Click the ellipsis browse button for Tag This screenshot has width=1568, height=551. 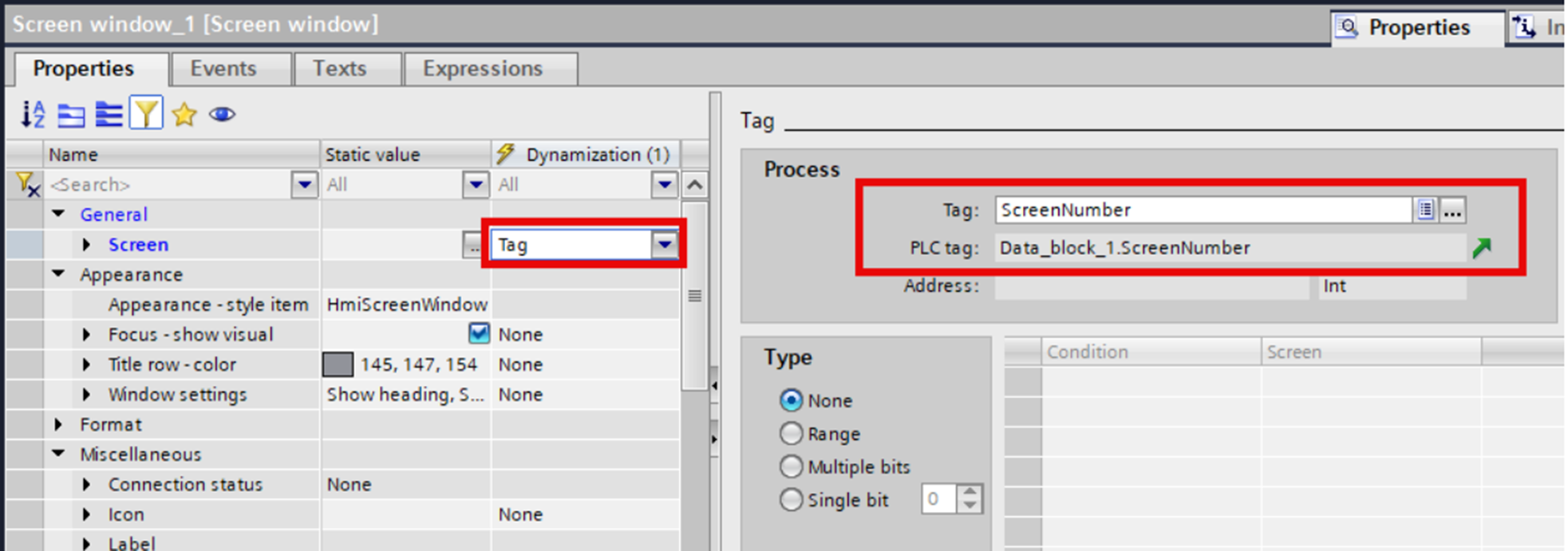click(1452, 210)
